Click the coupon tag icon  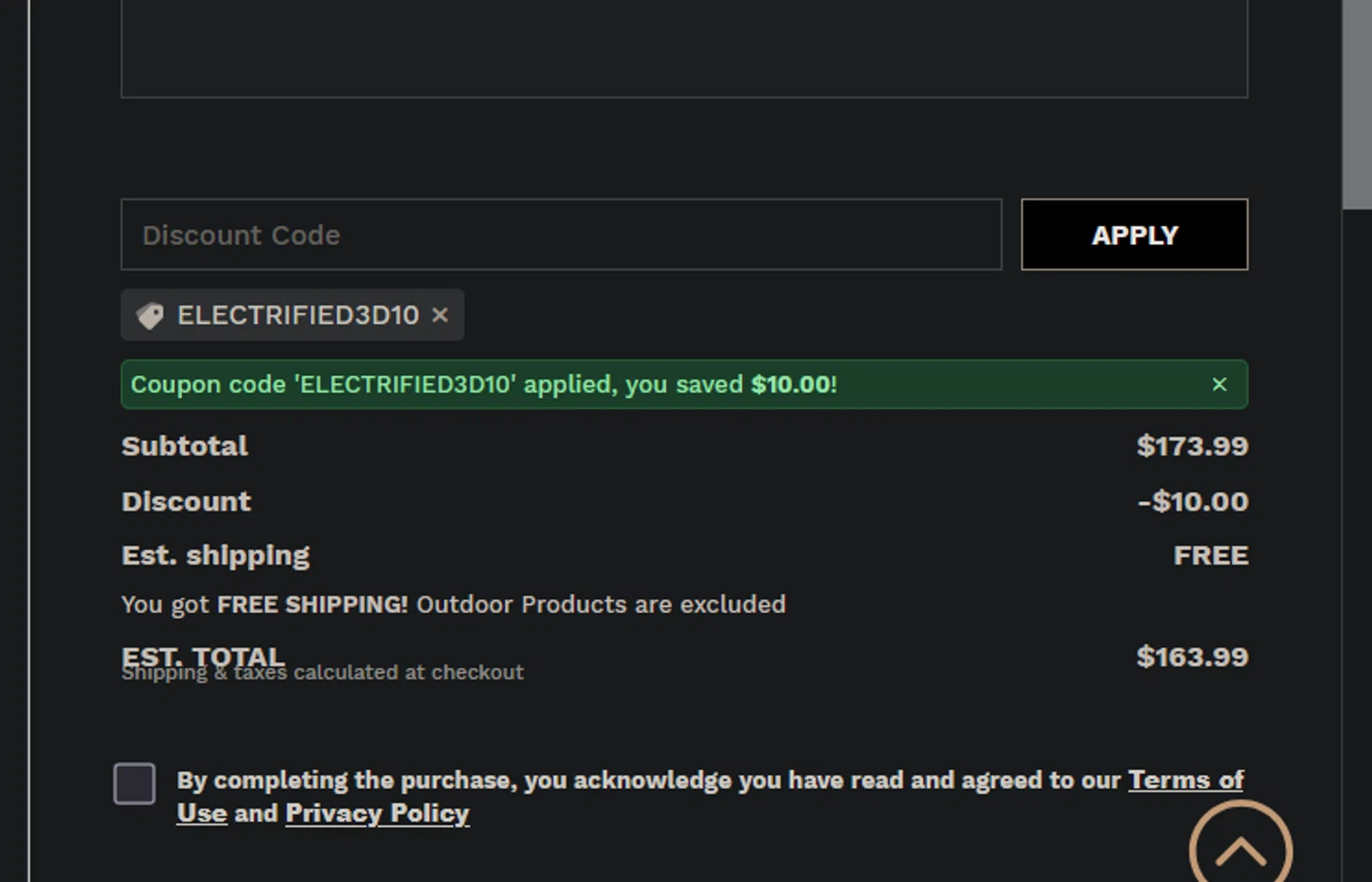point(150,316)
